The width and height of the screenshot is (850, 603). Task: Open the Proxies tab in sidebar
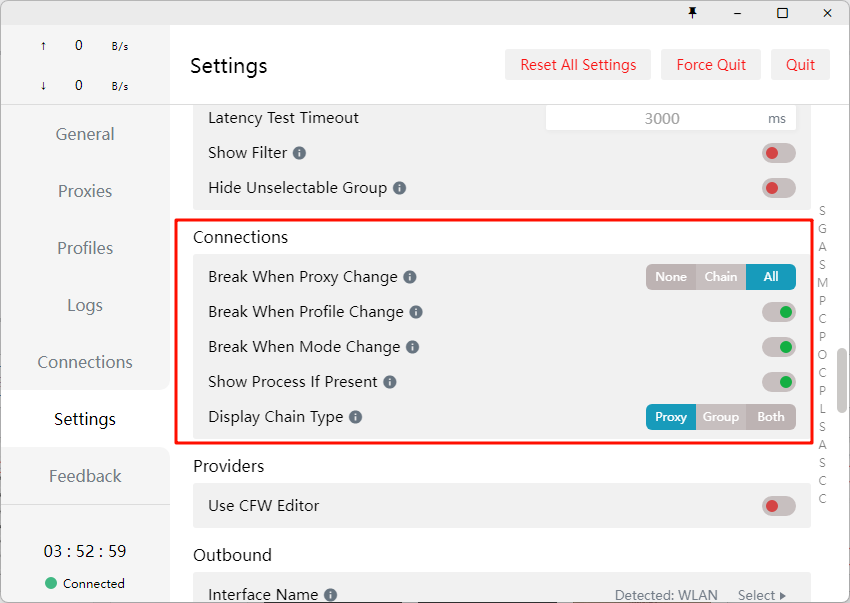[85, 191]
